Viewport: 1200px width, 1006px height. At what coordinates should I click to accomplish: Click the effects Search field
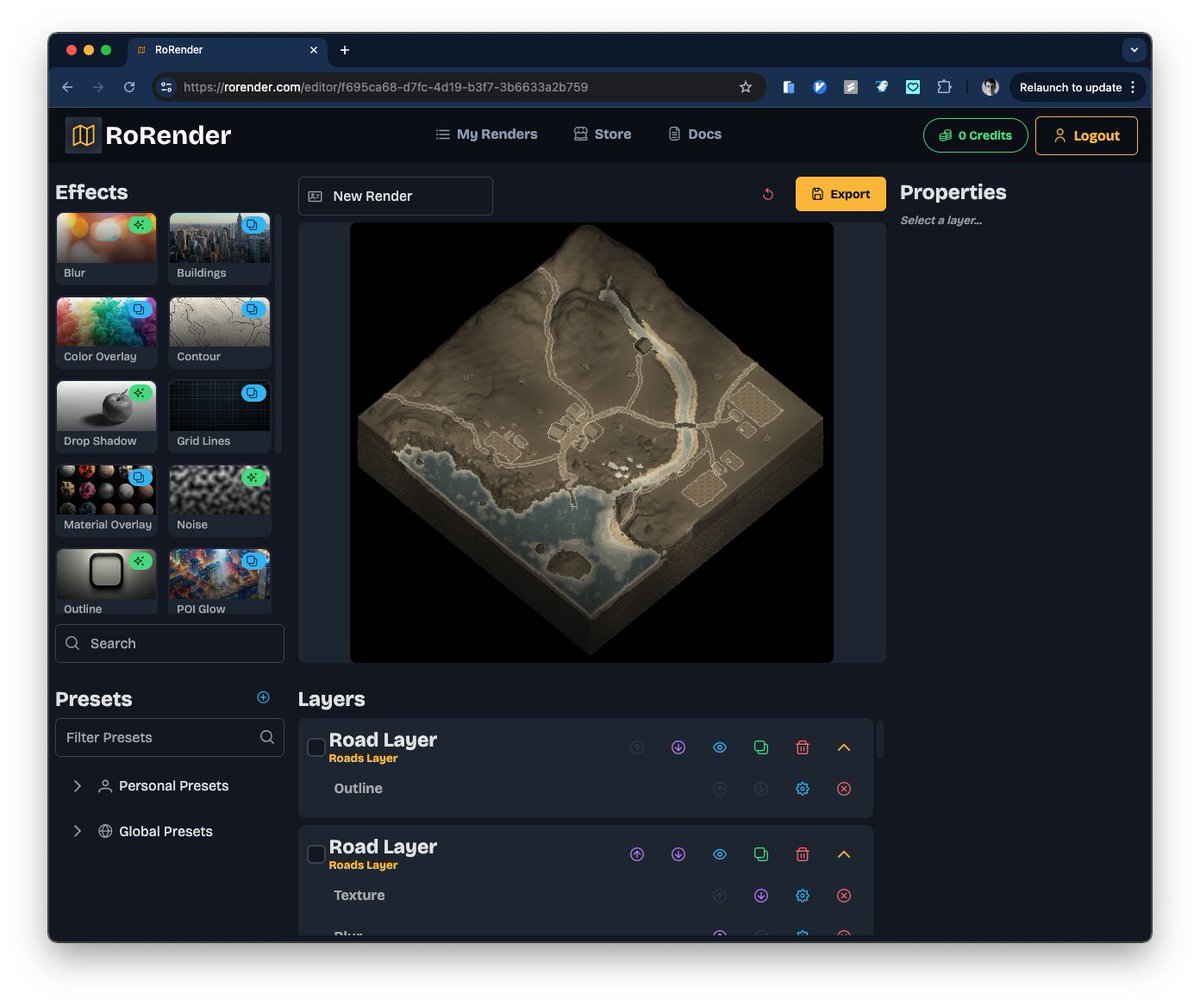pos(170,644)
